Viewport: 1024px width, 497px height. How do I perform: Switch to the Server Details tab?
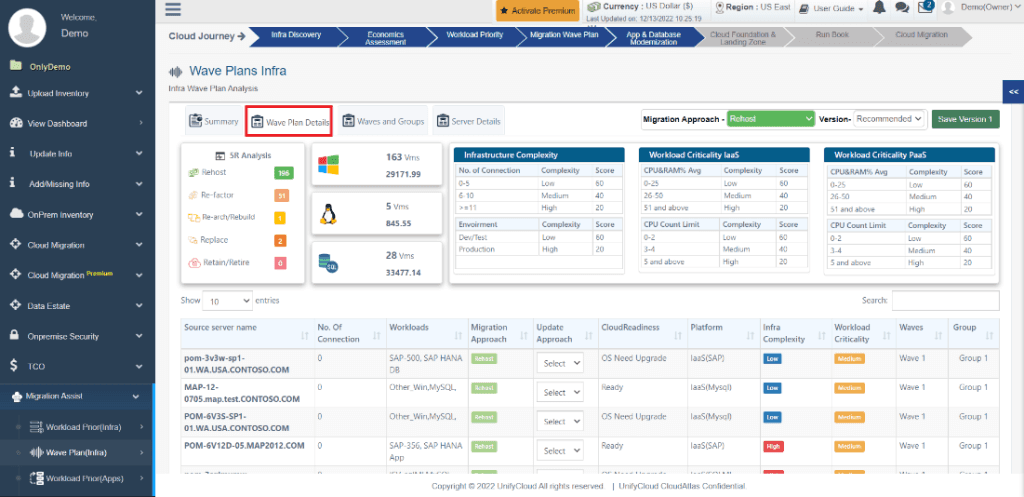point(469,121)
